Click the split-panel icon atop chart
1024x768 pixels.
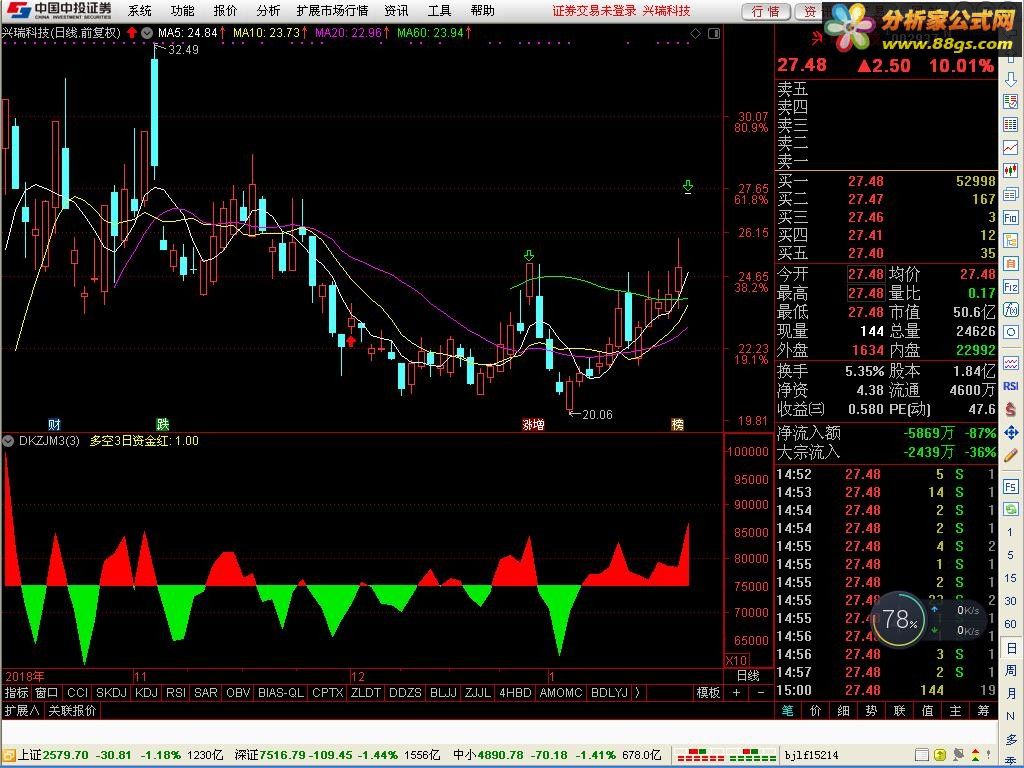(x=714, y=33)
